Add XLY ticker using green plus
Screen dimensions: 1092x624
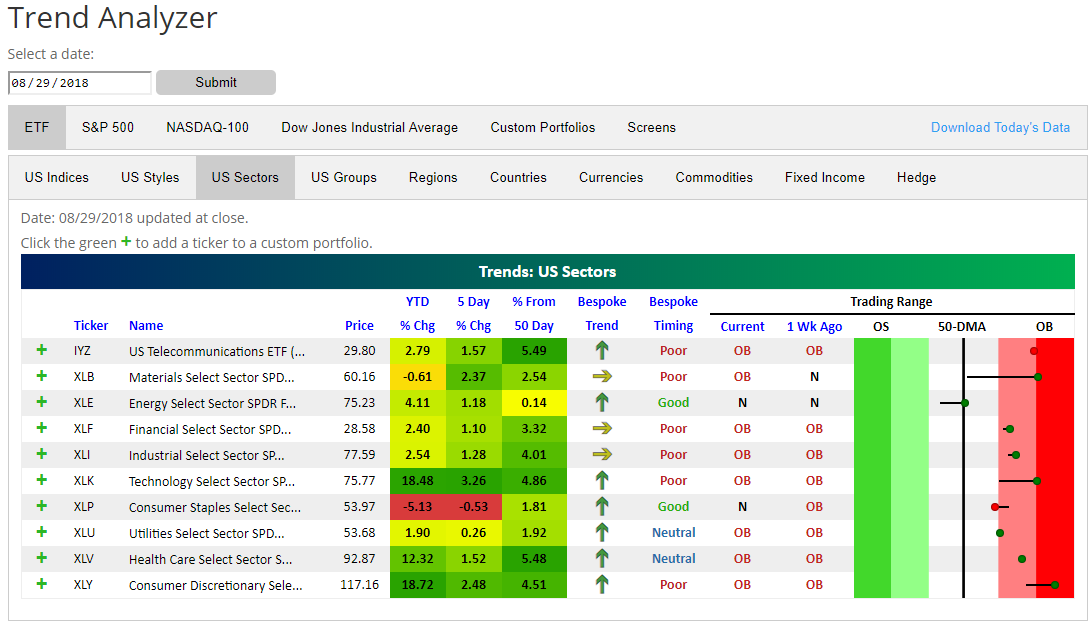coord(41,584)
